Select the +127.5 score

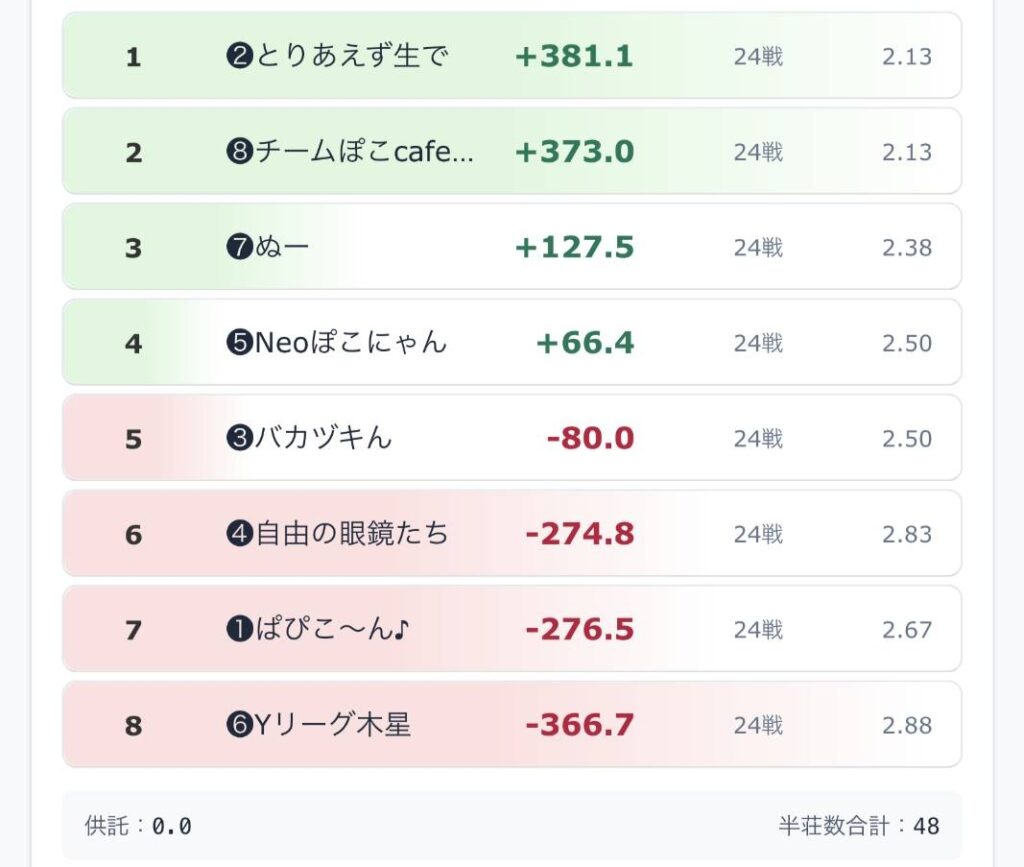[x=574, y=247]
